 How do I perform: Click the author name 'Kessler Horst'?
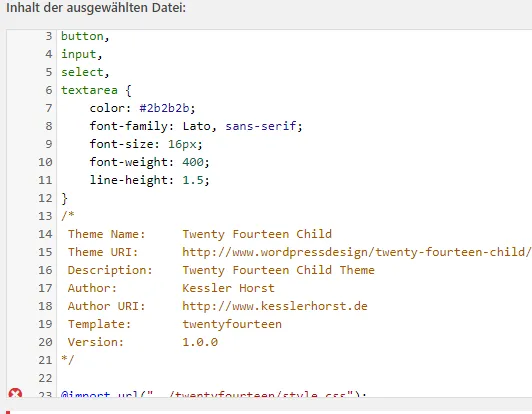tap(228, 288)
